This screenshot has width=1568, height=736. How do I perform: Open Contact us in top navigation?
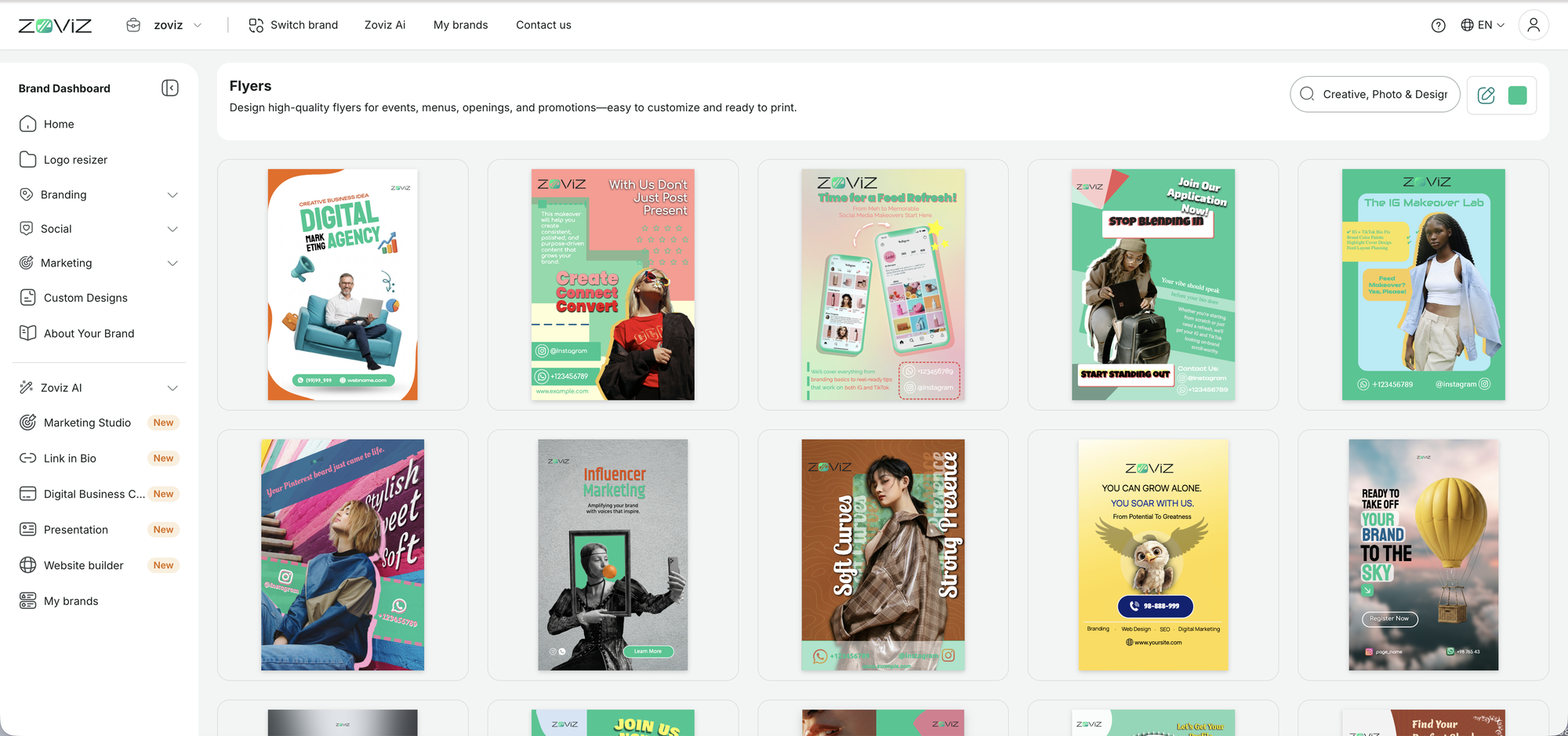click(x=543, y=25)
